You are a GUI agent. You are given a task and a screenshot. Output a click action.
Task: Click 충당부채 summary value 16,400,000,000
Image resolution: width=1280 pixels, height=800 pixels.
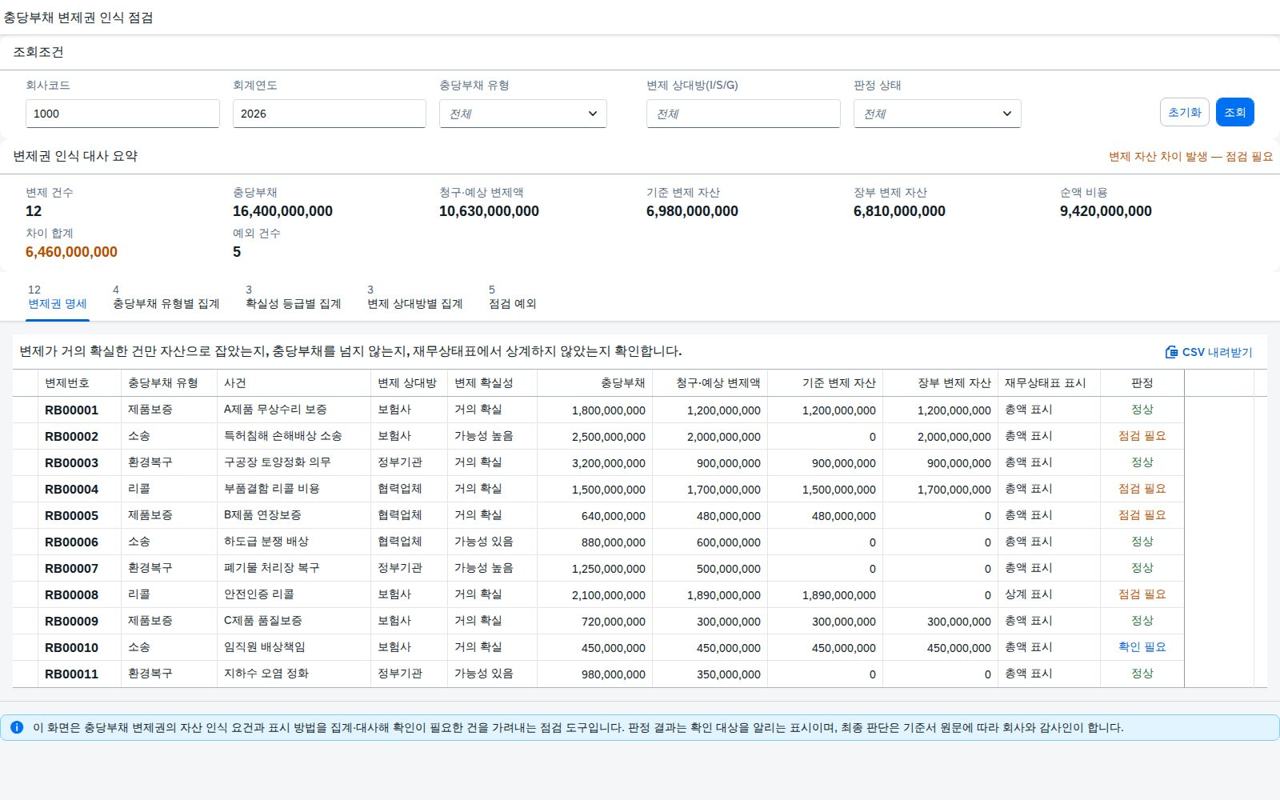pyautogui.click(x=283, y=211)
